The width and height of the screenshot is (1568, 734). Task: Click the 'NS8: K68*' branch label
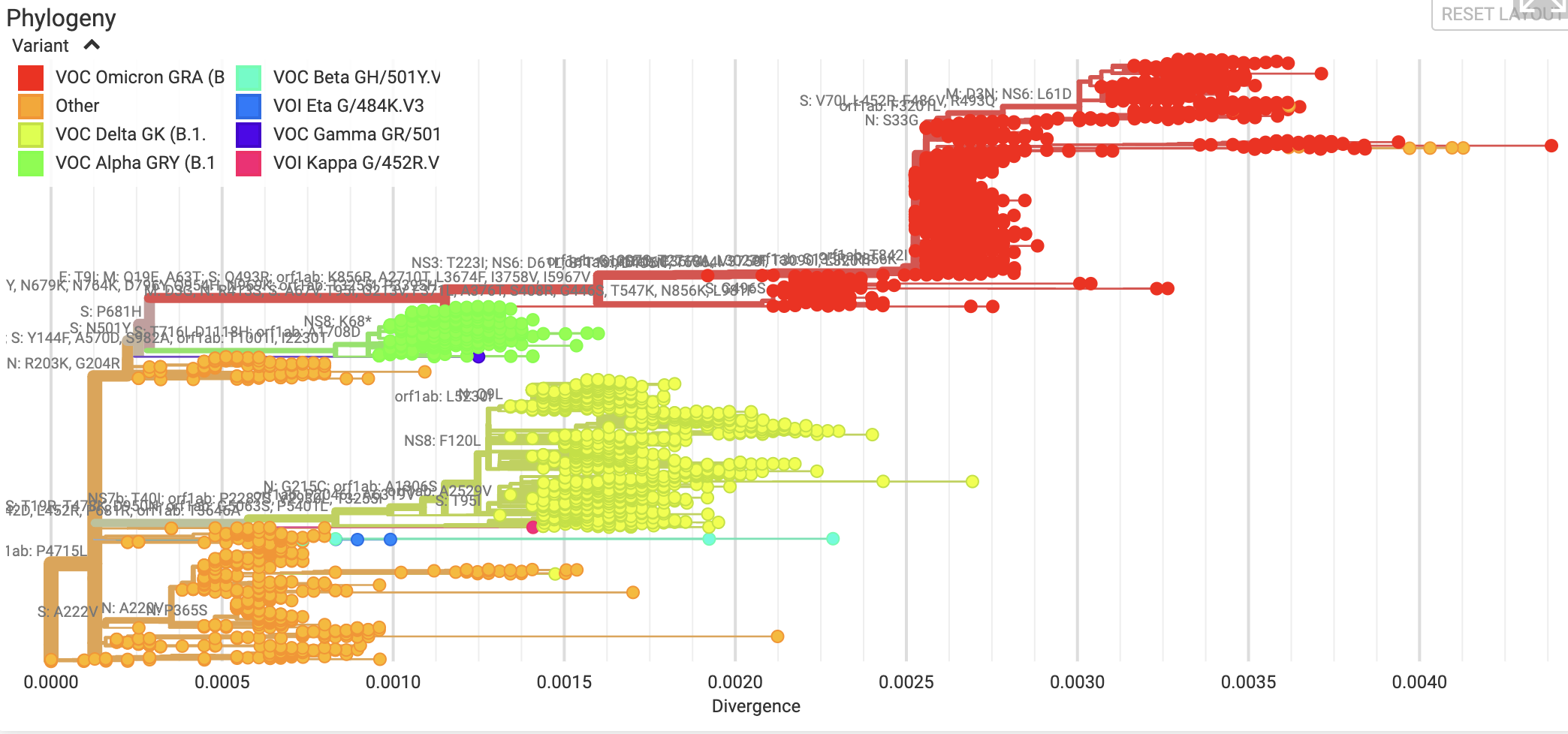[337, 322]
